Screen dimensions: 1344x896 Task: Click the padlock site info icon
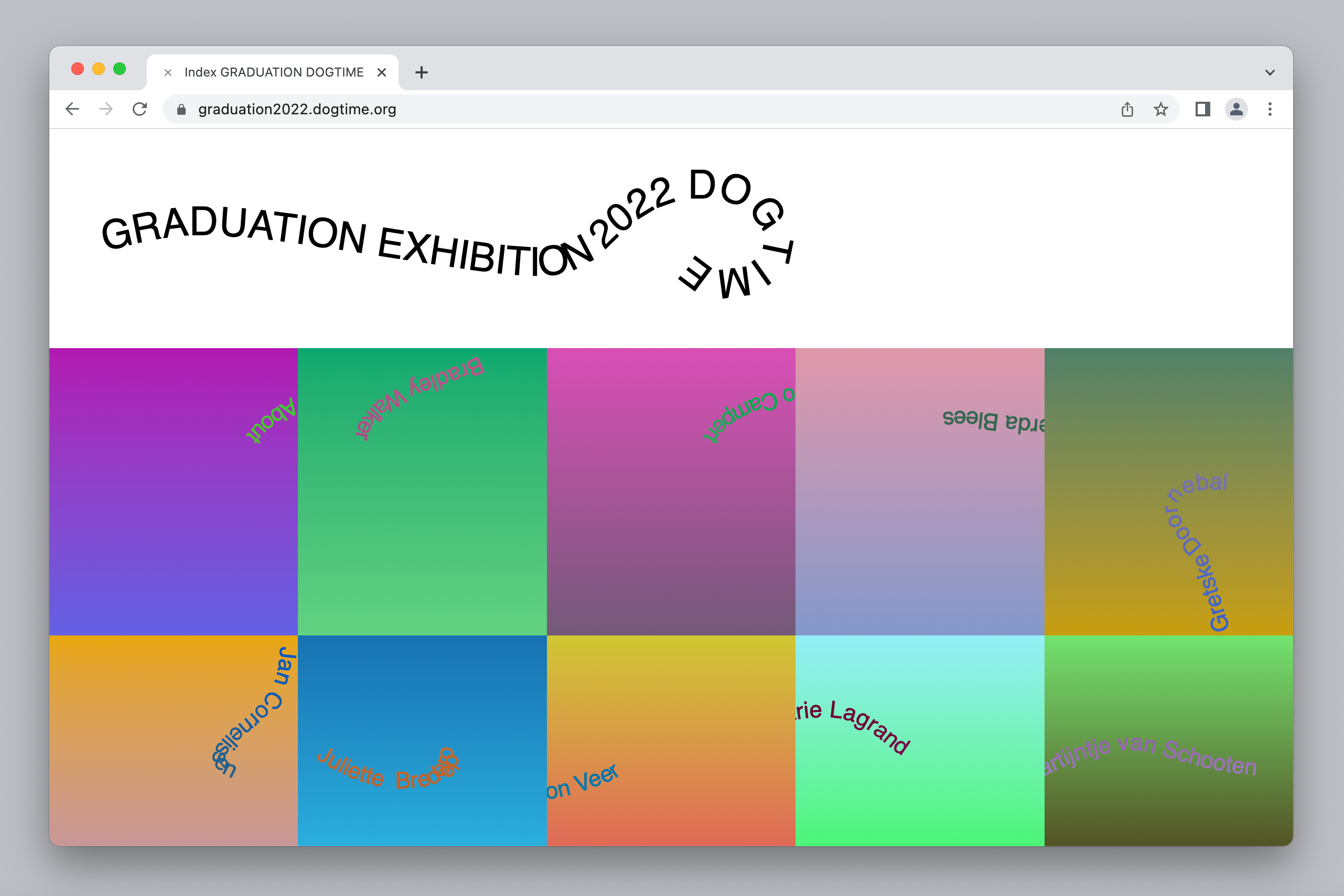182,109
